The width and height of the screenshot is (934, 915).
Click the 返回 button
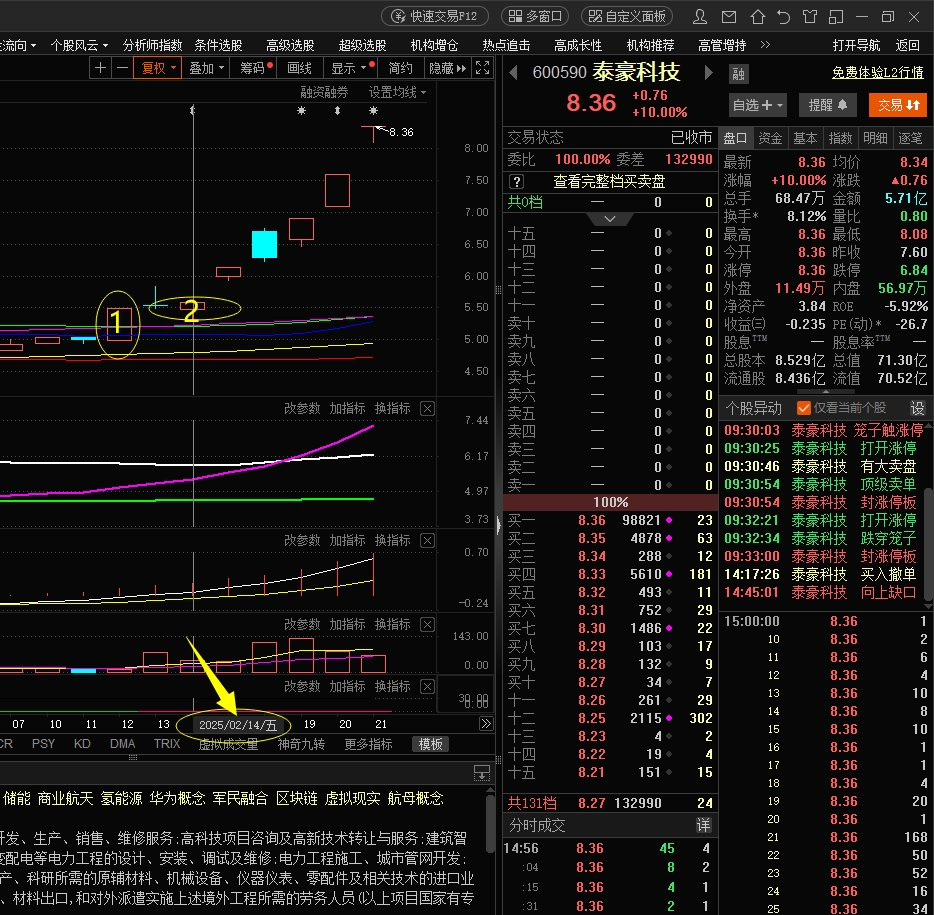pyautogui.click(x=907, y=45)
